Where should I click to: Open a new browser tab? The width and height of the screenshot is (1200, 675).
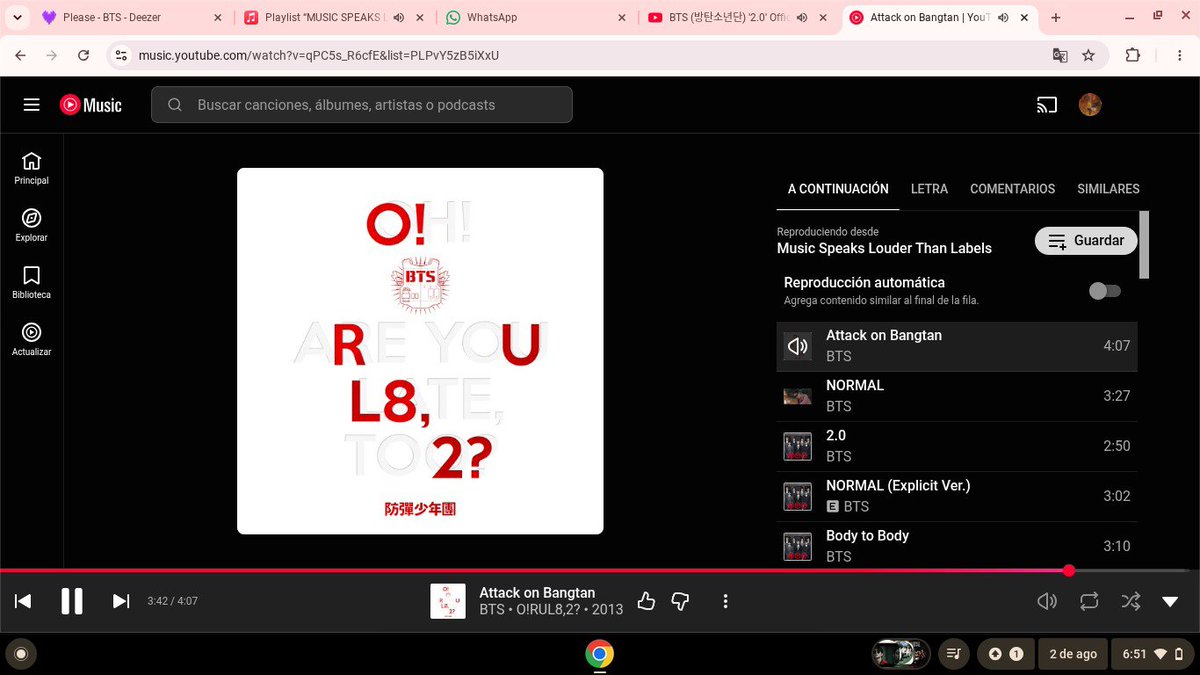point(1056,17)
